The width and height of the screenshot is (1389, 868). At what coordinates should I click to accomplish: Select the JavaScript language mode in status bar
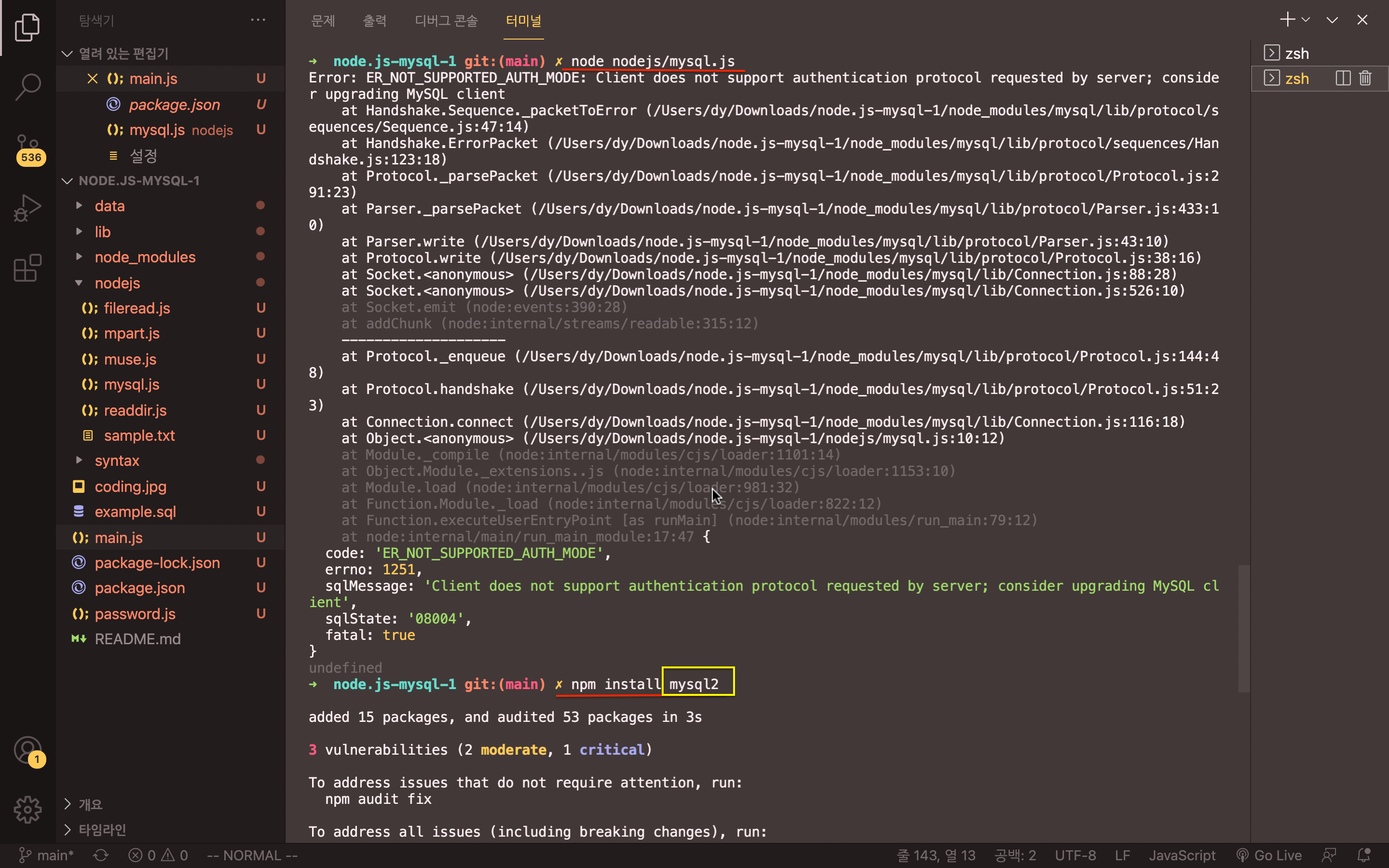point(1182,855)
